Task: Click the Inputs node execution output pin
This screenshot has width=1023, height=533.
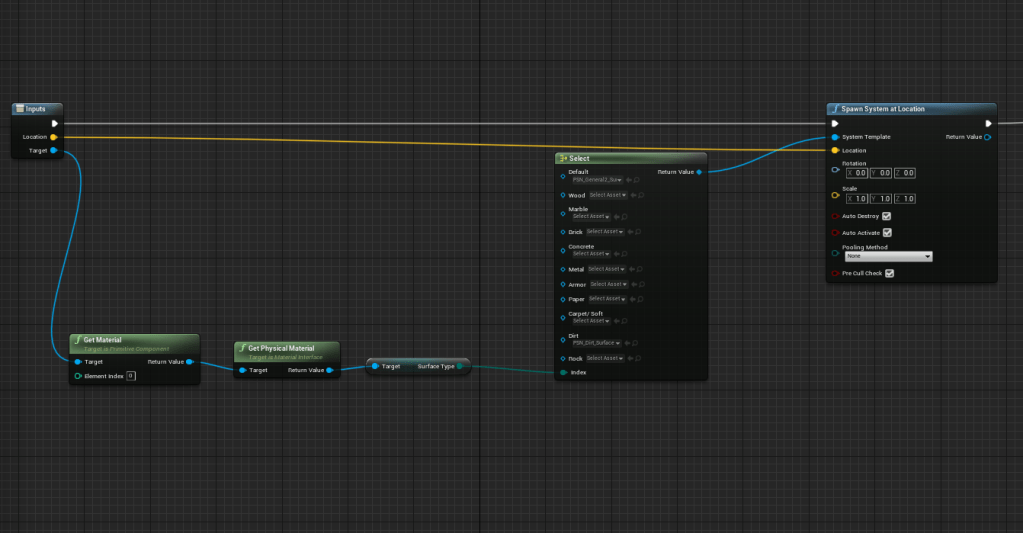Action: pyautogui.click(x=55, y=124)
